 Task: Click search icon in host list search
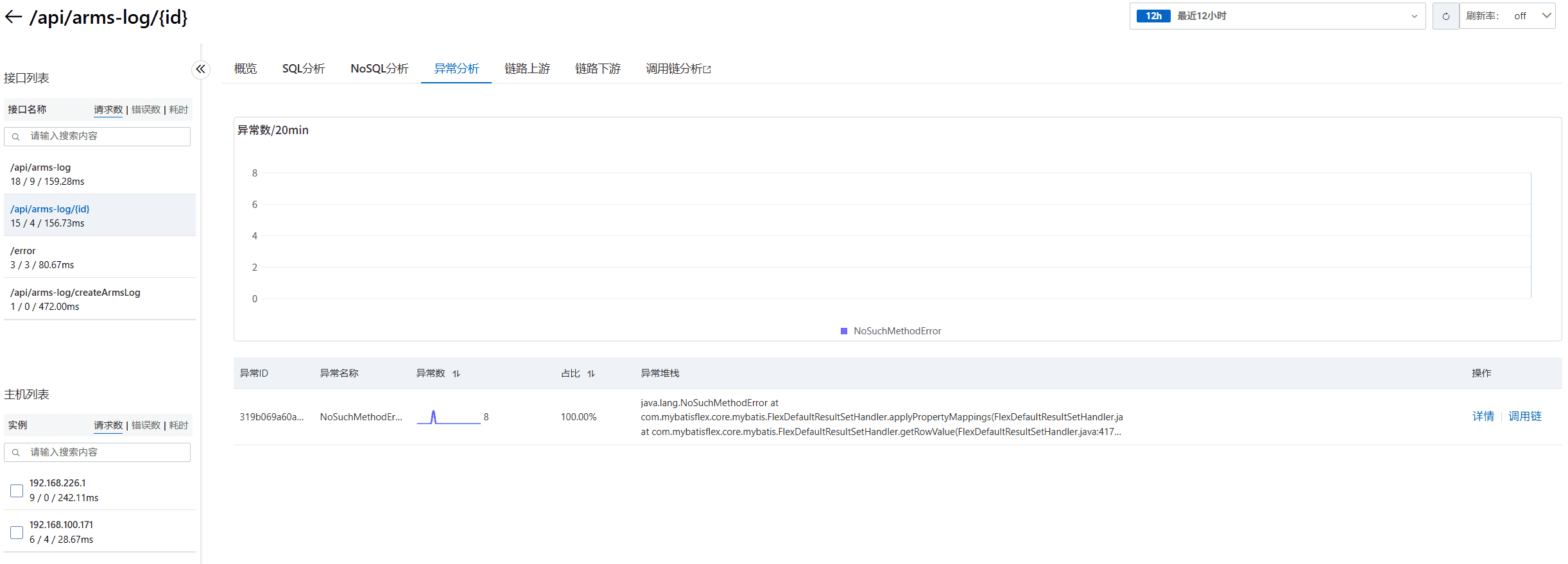click(x=16, y=452)
